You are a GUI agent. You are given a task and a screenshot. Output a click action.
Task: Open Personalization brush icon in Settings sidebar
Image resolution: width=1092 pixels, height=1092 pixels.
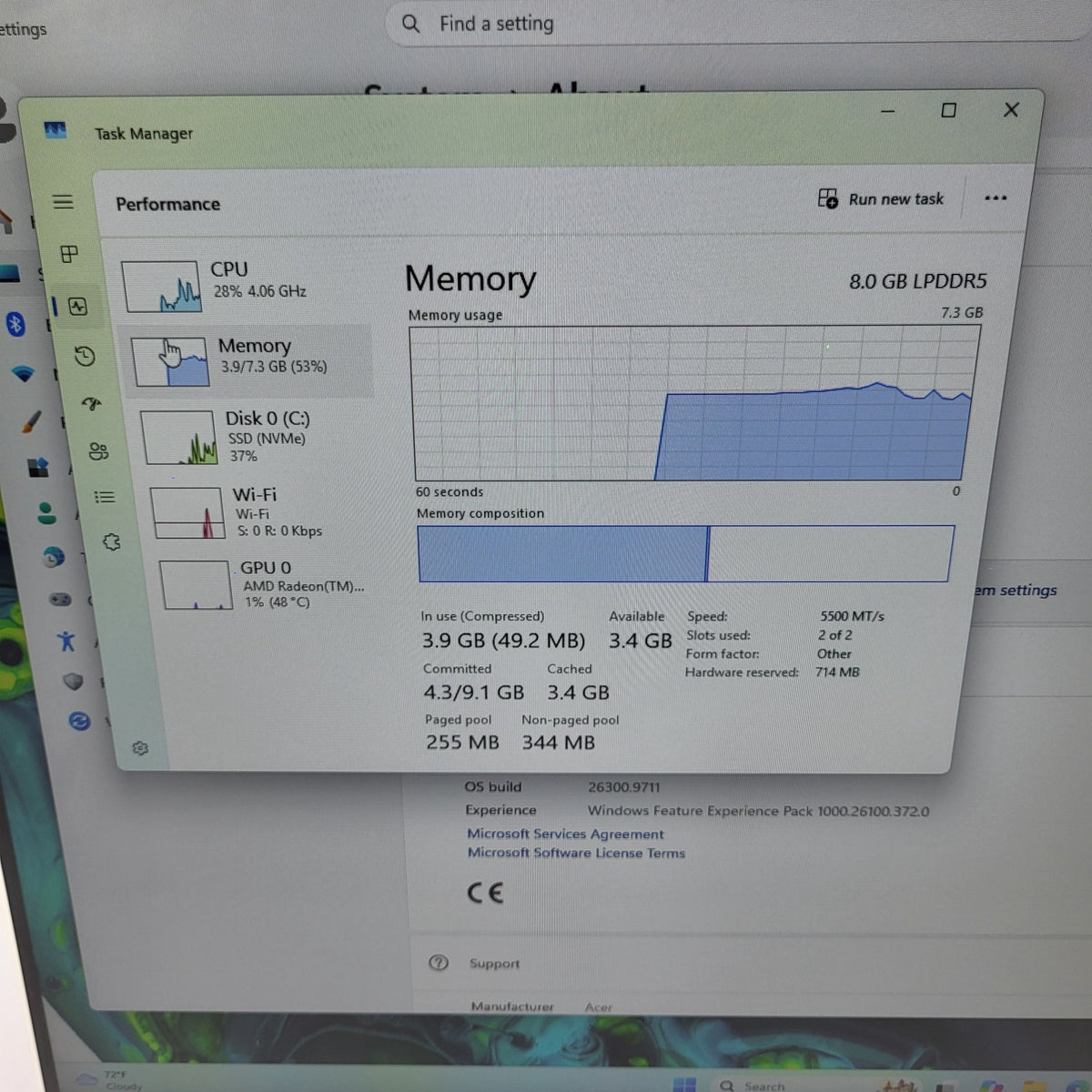pyautogui.click(x=31, y=421)
